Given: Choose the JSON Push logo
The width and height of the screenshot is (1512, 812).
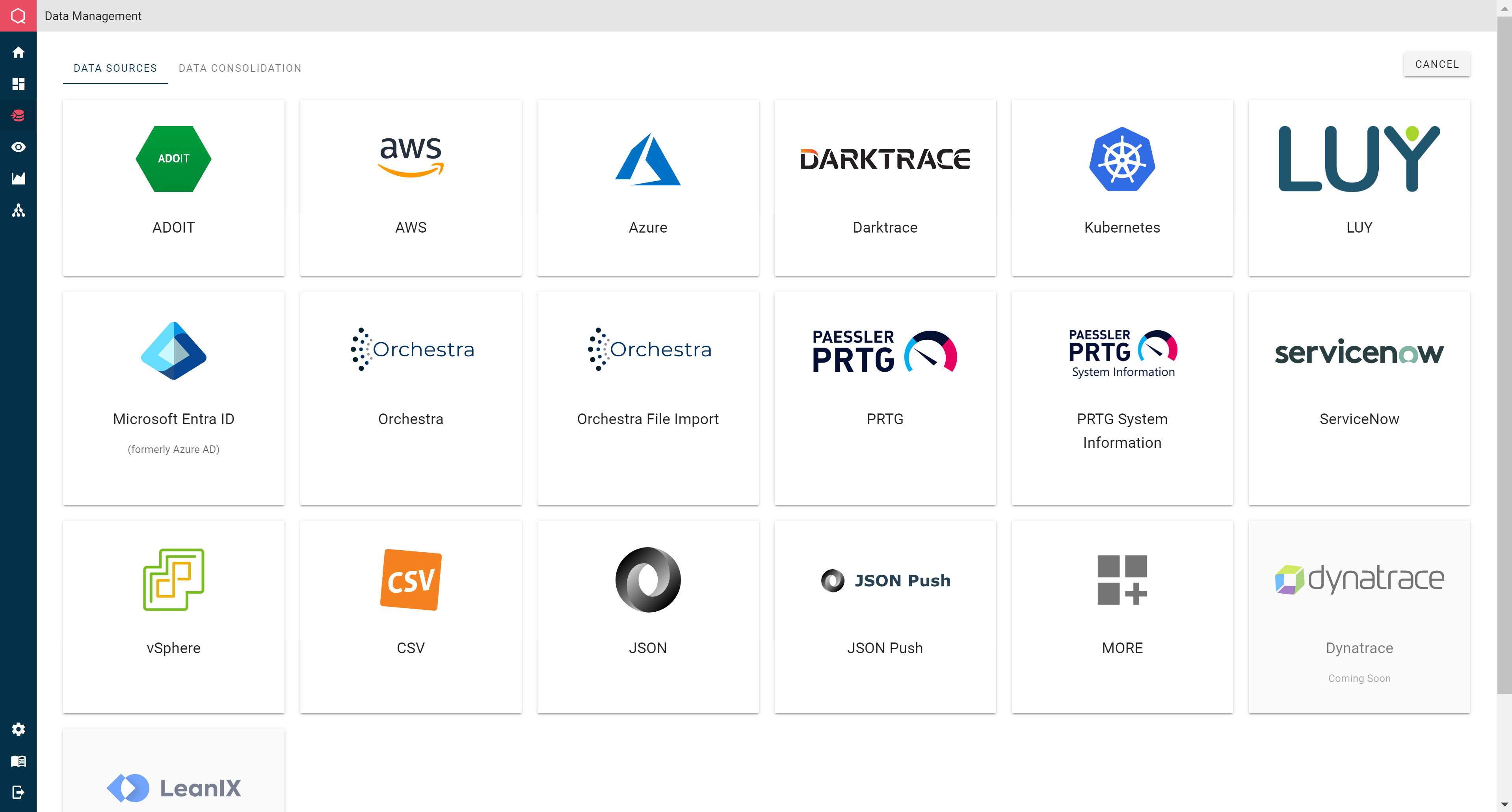Looking at the screenshot, I should click(885, 581).
